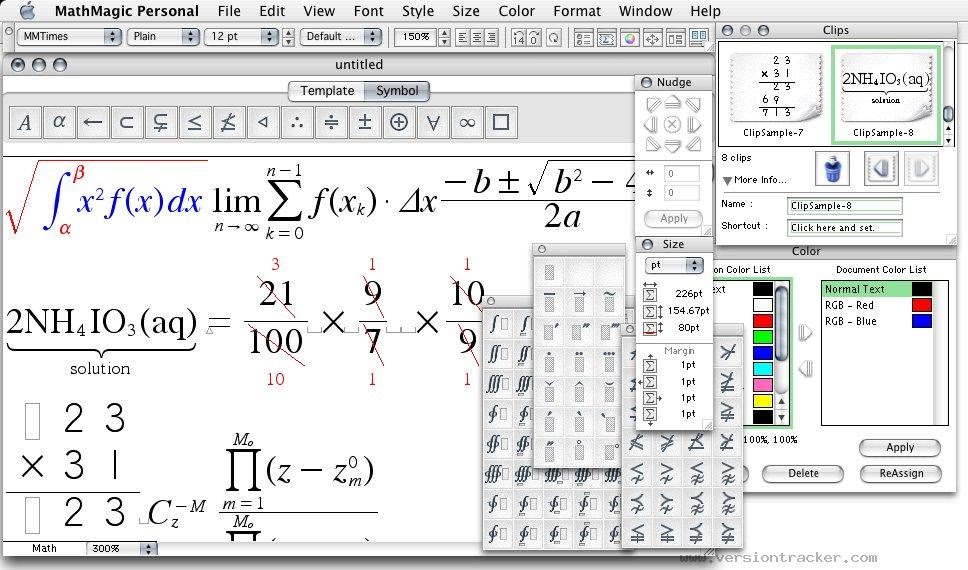The width and height of the screenshot is (968, 570).
Task: Click the color wheel toolbar icon
Action: (x=629, y=38)
